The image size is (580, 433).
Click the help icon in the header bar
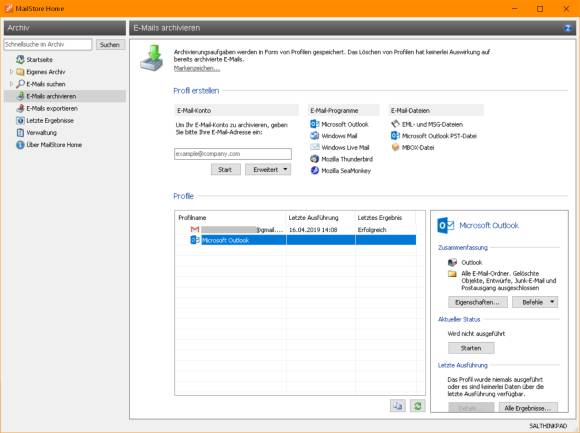567,28
